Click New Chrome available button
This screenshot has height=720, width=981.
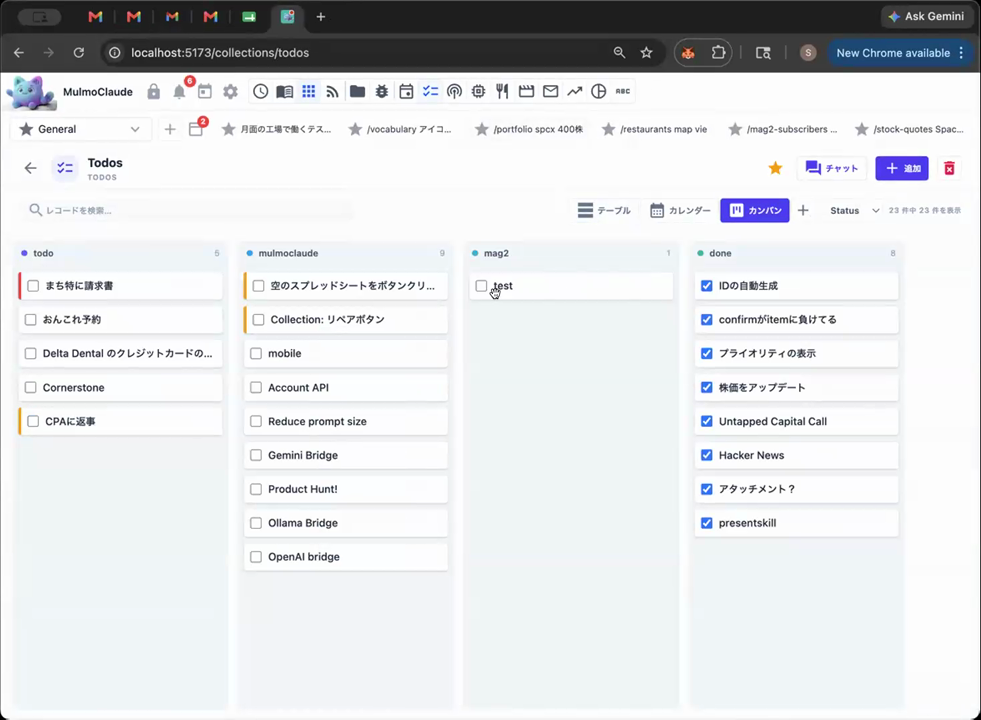(x=900, y=53)
